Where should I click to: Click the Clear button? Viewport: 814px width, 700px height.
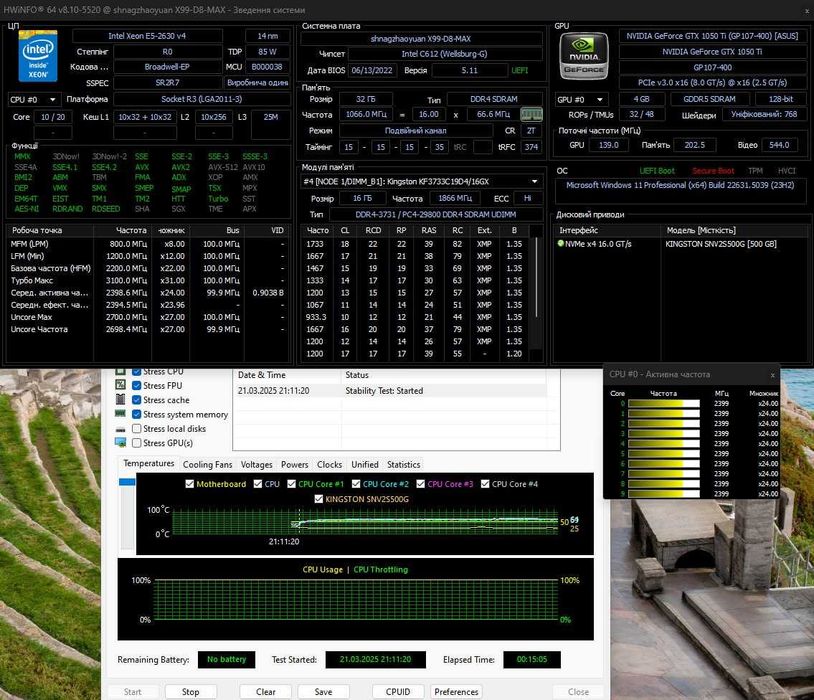tap(265, 692)
